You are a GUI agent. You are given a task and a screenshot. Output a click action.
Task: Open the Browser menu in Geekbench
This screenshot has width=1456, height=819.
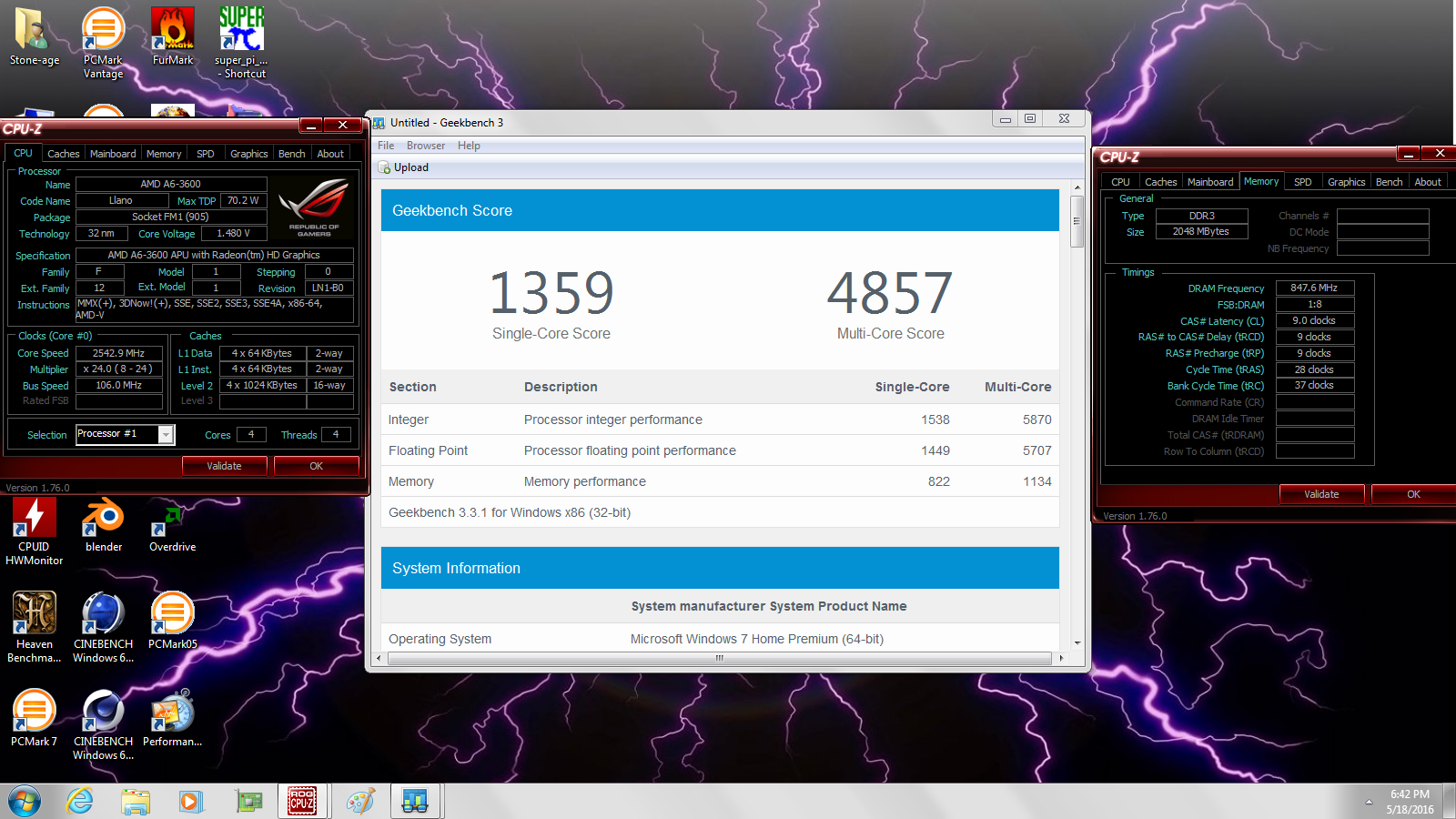pyautogui.click(x=426, y=146)
